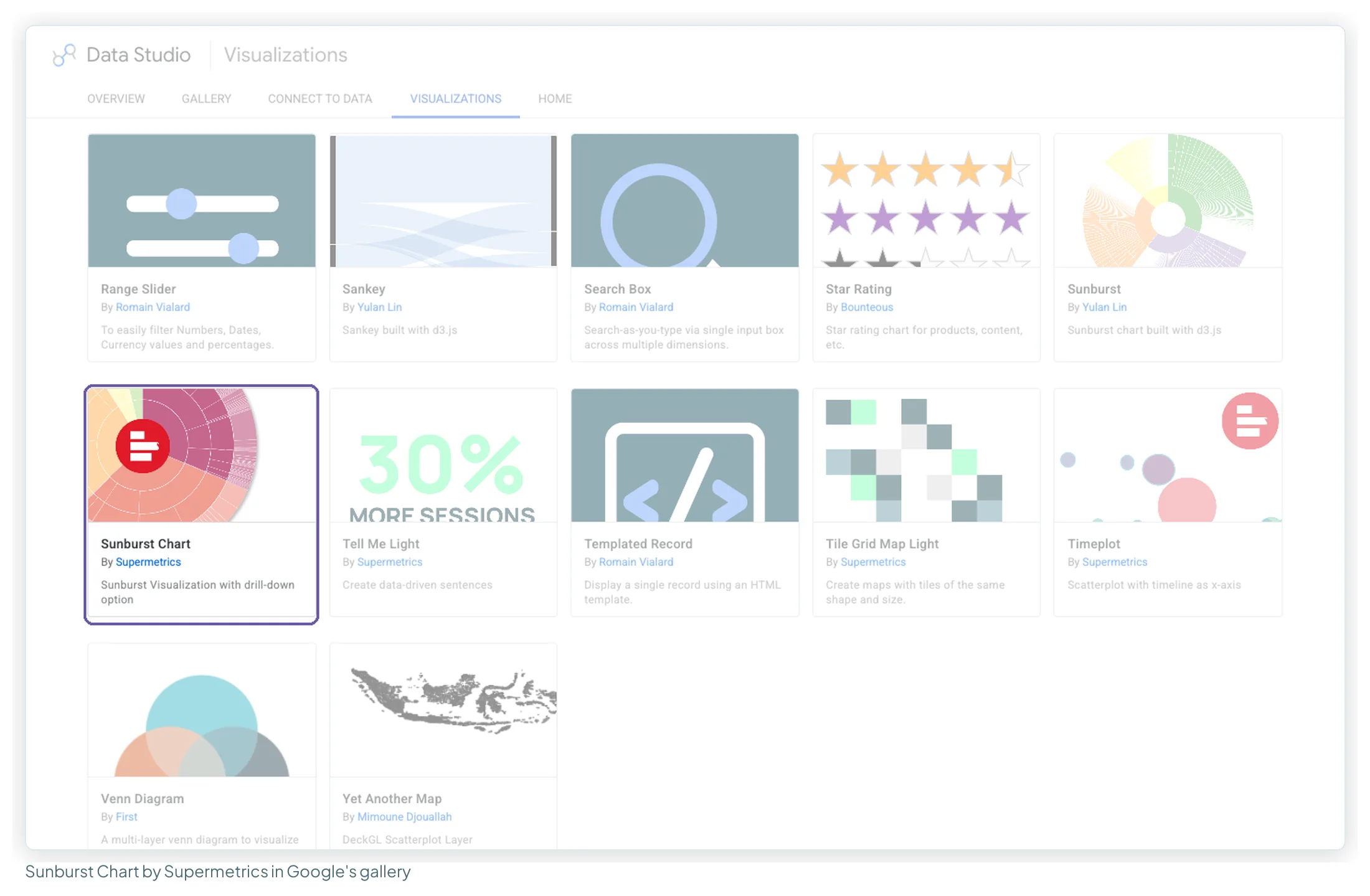Open the Tell Me Light thumbnail
The height and width of the screenshot is (896, 1370).
click(x=443, y=455)
